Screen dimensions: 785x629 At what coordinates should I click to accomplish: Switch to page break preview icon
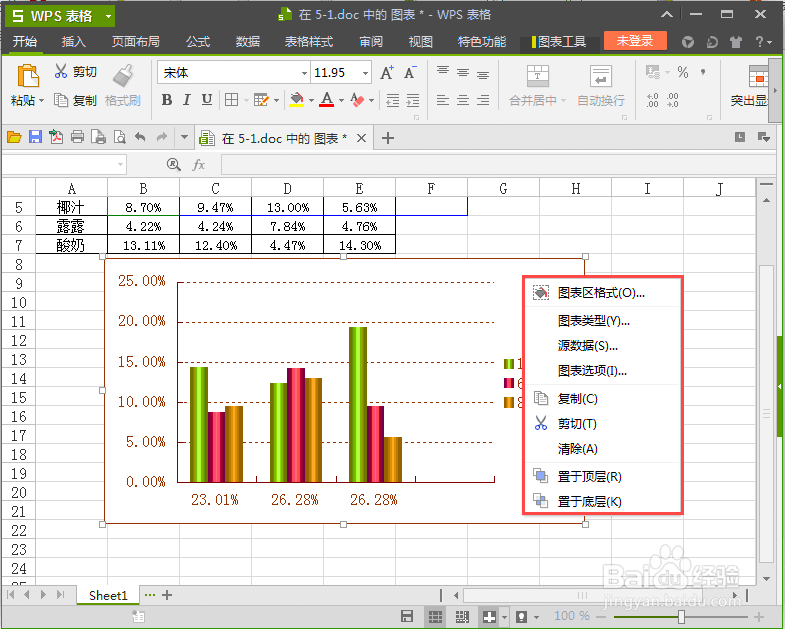462,616
